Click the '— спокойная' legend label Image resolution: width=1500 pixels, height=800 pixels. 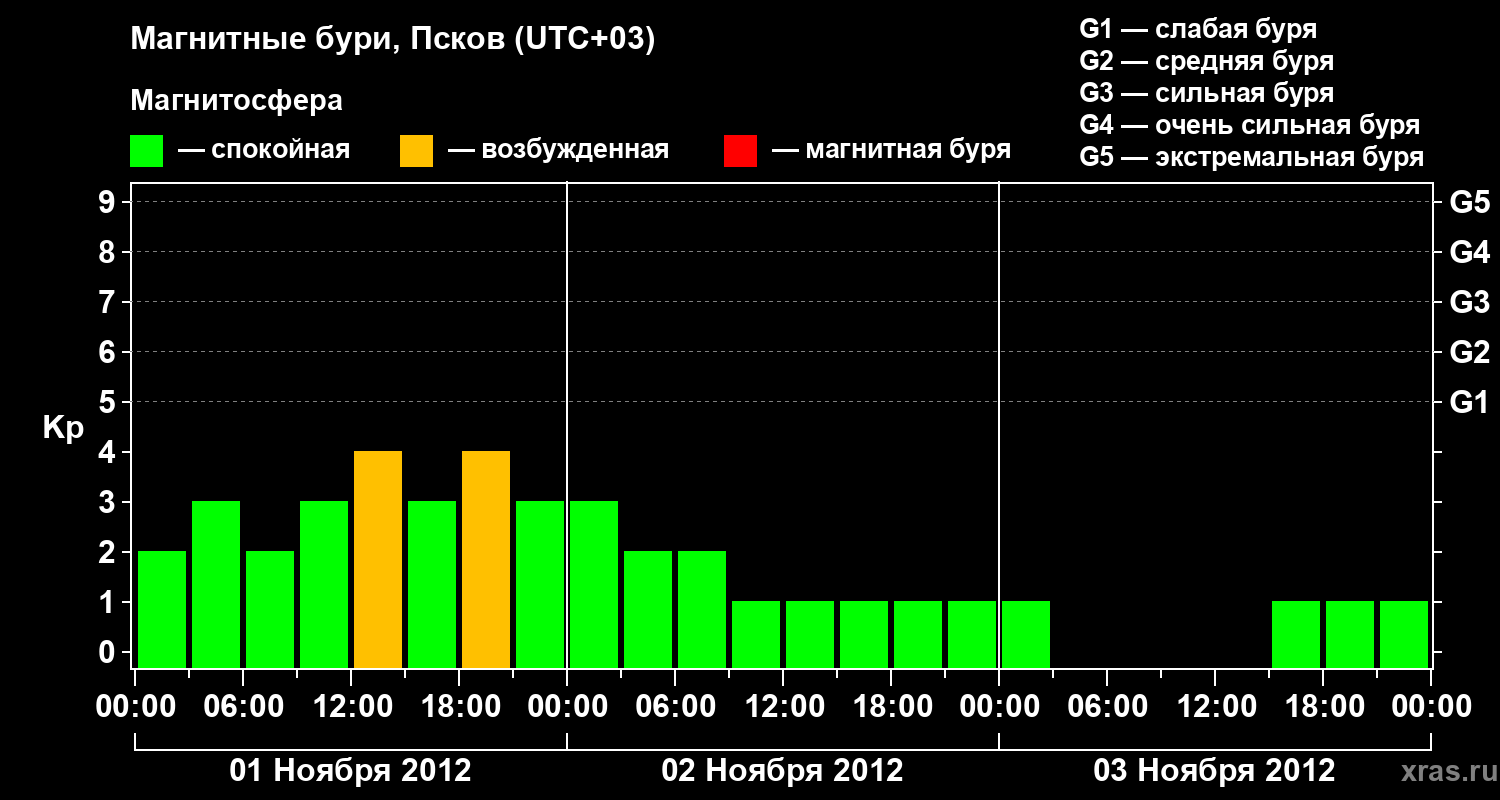coord(264,150)
